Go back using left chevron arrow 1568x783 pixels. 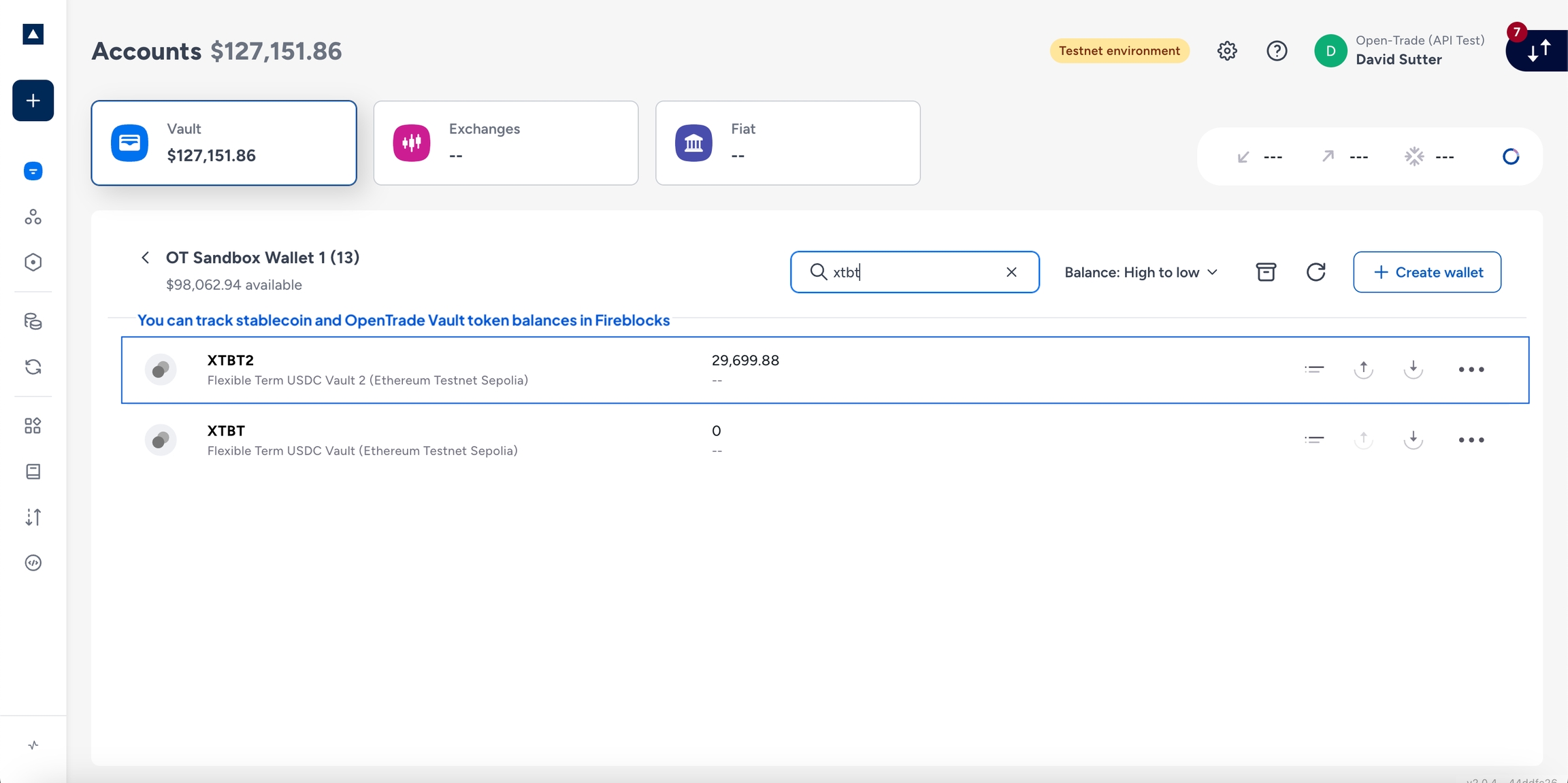(145, 258)
